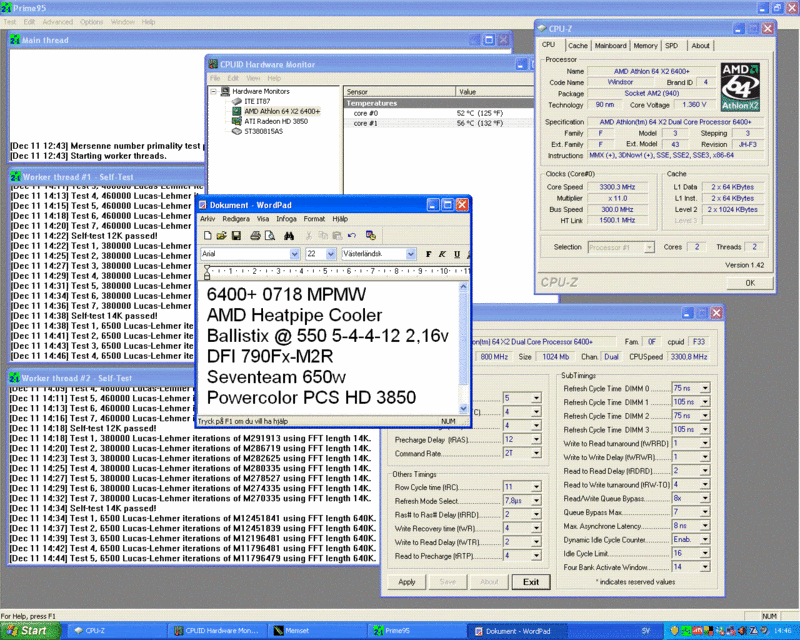
Task: Click the scroll-down arrow in WordPad document
Action: click(x=463, y=408)
